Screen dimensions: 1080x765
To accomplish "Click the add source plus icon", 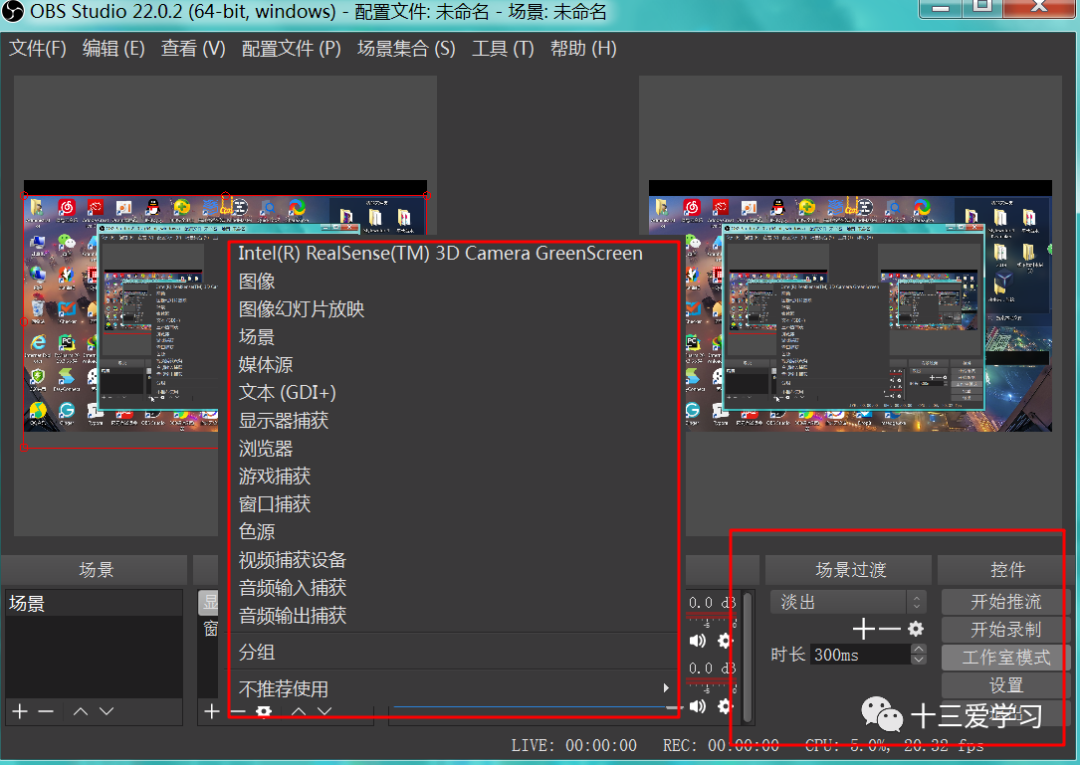I will point(211,711).
